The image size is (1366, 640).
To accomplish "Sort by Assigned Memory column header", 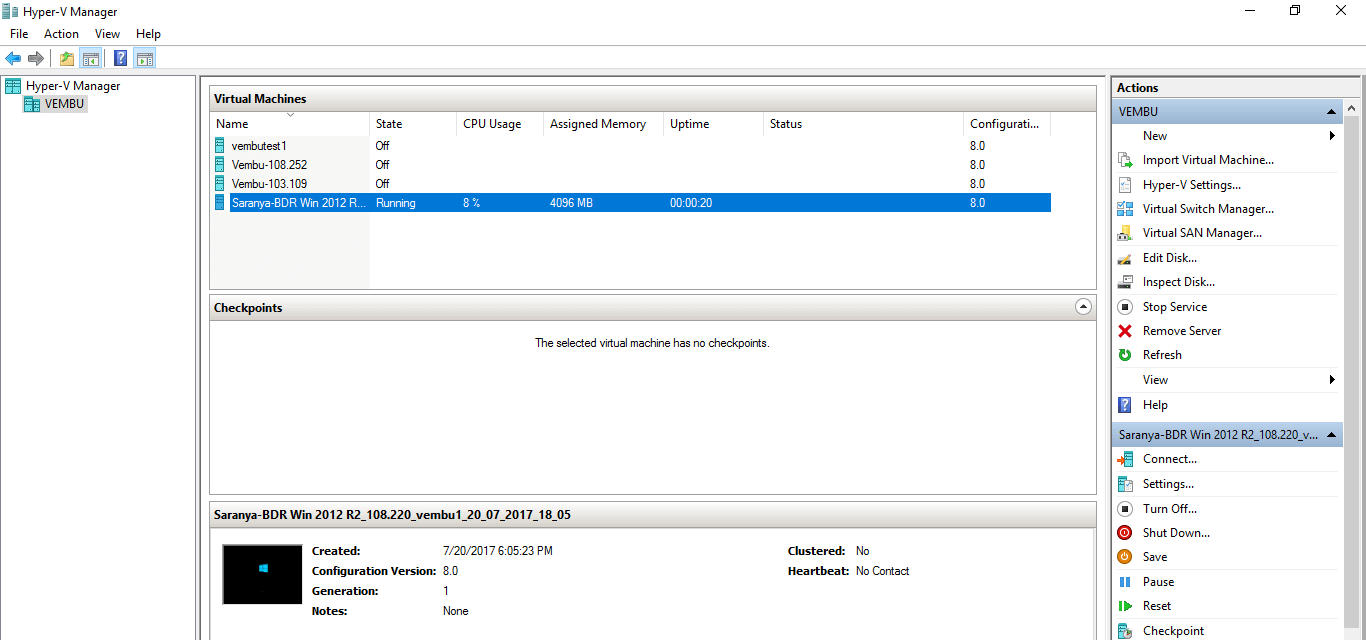I will pos(603,124).
